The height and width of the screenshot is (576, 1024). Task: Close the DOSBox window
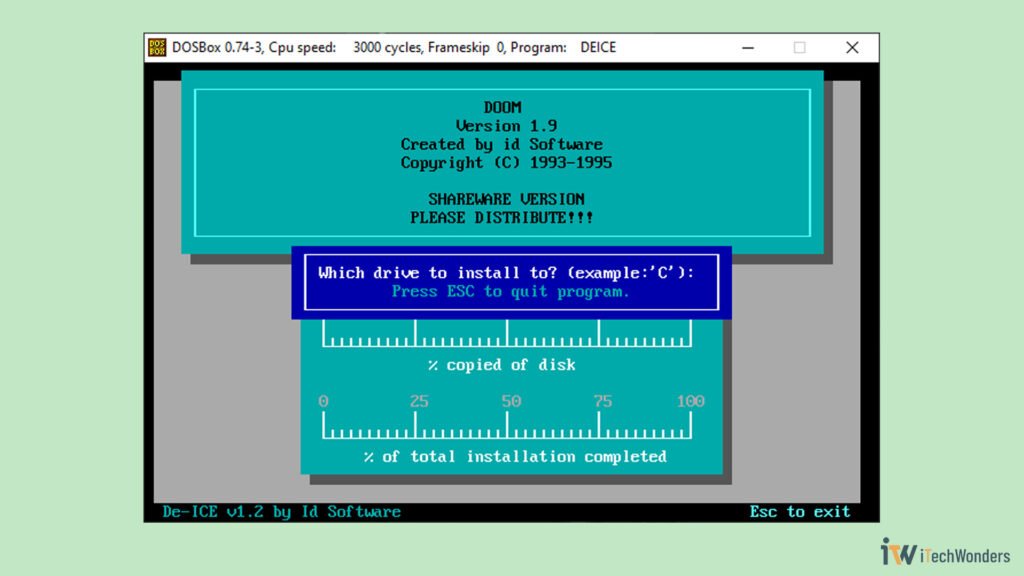click(852, 47)
